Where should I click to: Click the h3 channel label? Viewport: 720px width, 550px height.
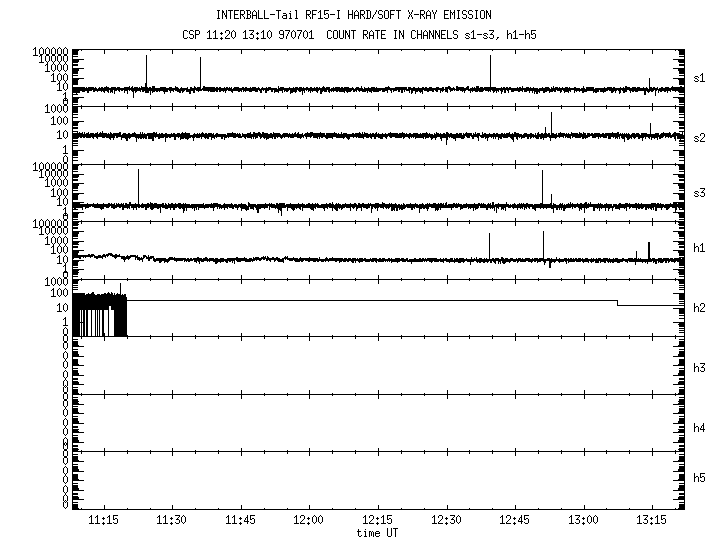pyautogui.click(x=700, y=368)
